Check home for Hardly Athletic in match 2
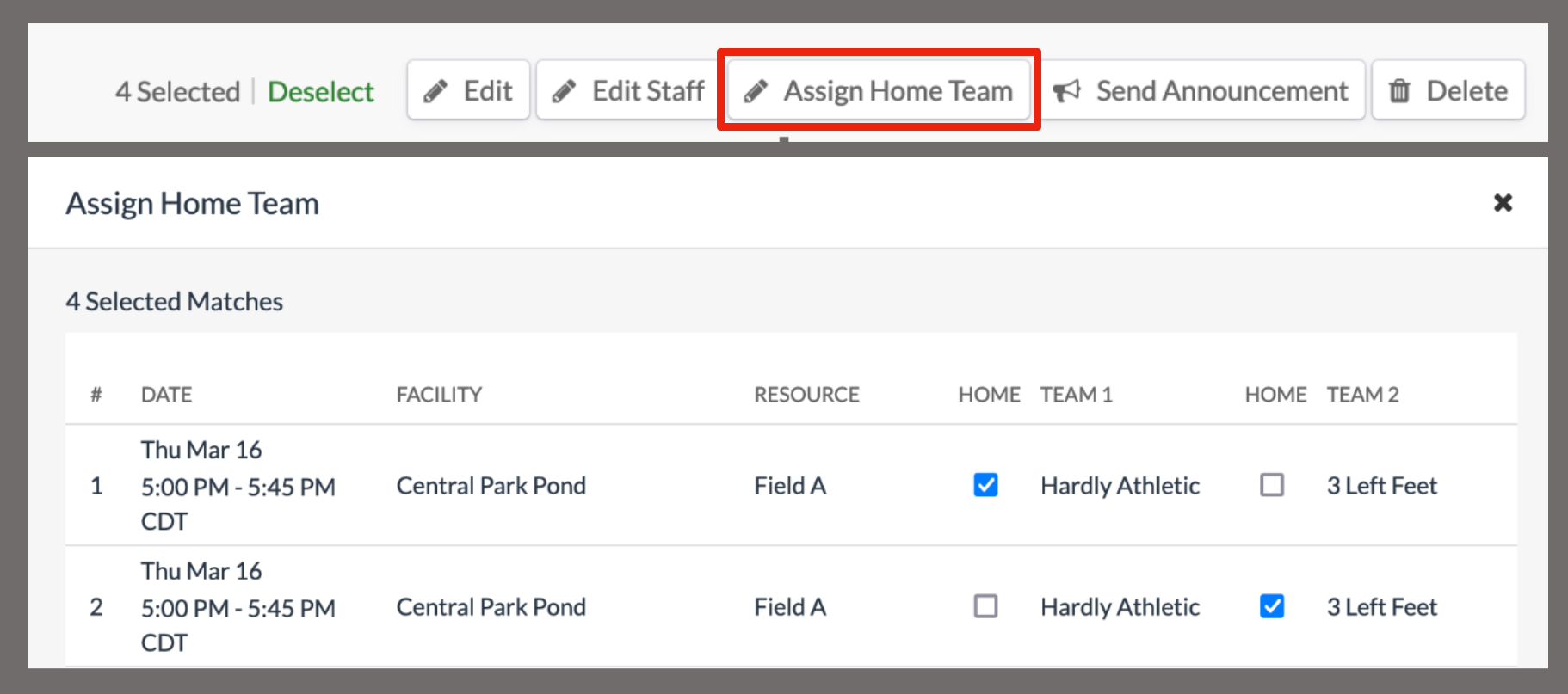Image resolution: width=1568 pixels, height=694 pixels. (985, 606)
